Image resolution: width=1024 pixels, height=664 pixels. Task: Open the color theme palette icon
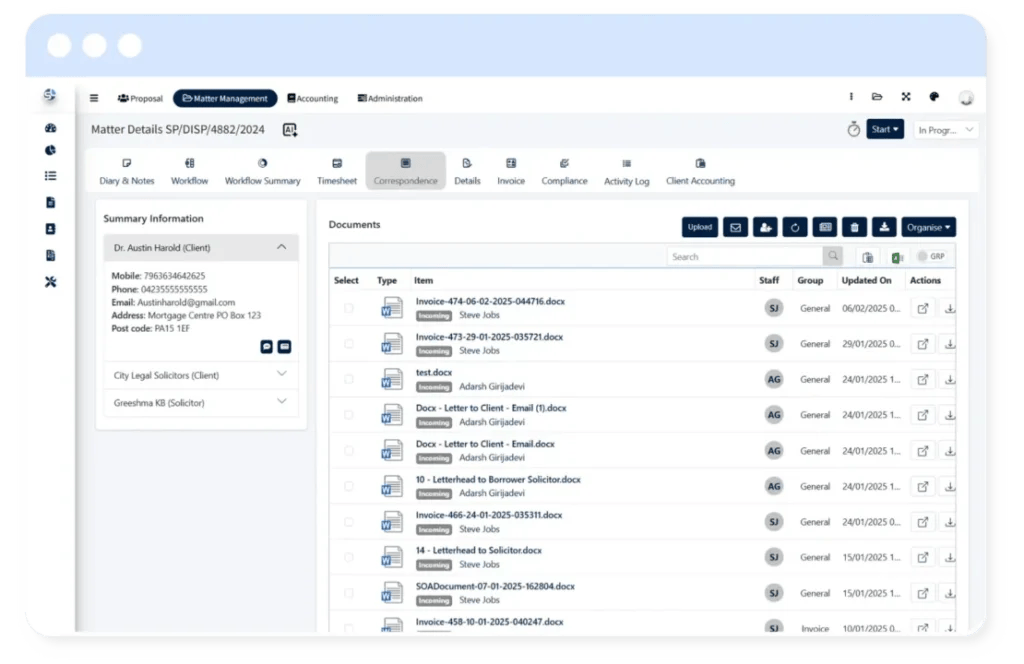tap(934, 97)
